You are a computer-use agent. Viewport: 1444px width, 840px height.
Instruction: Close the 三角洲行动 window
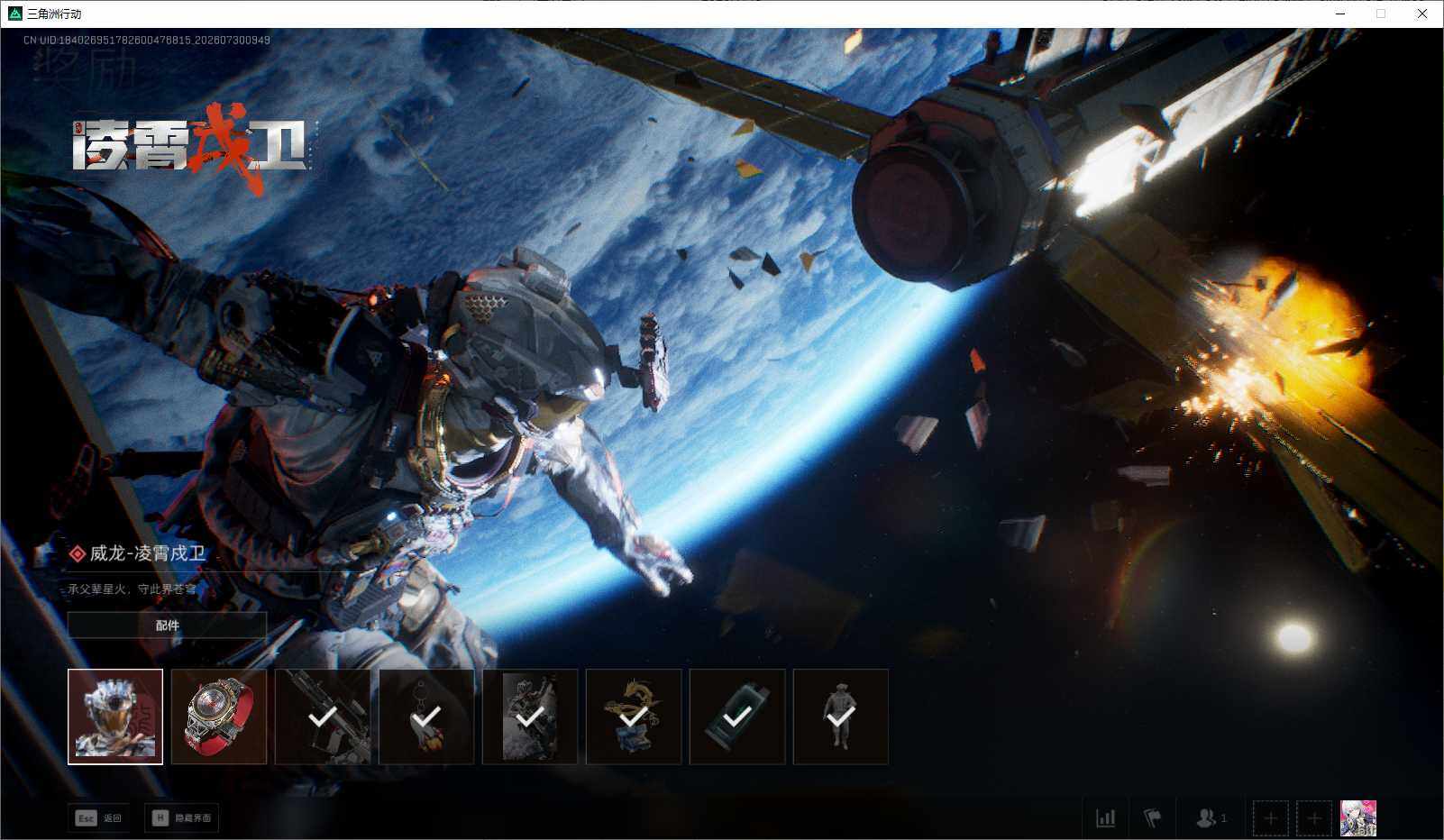(1422, 14)
